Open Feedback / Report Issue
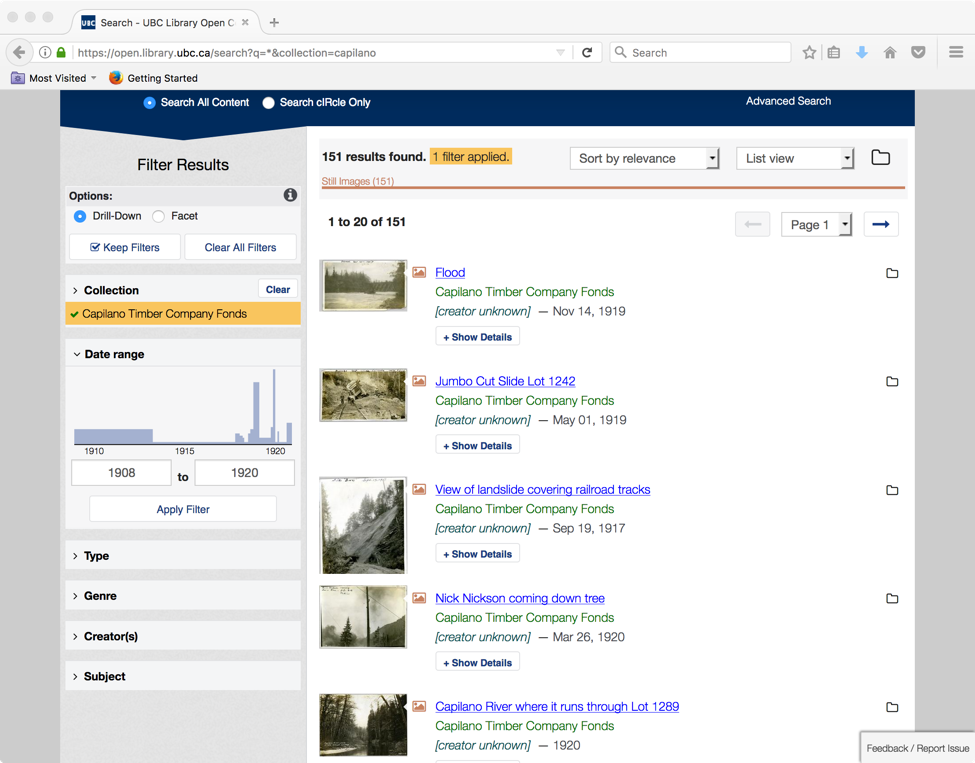Viewport: 975px width, 763px height. (918, 748)
